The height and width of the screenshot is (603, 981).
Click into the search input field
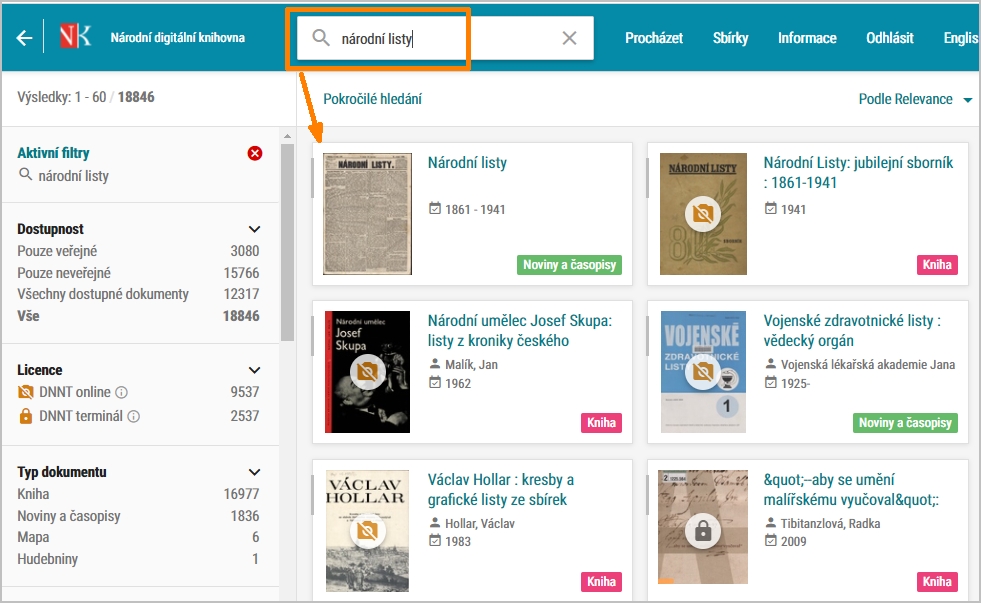click(x=447, y=38)
